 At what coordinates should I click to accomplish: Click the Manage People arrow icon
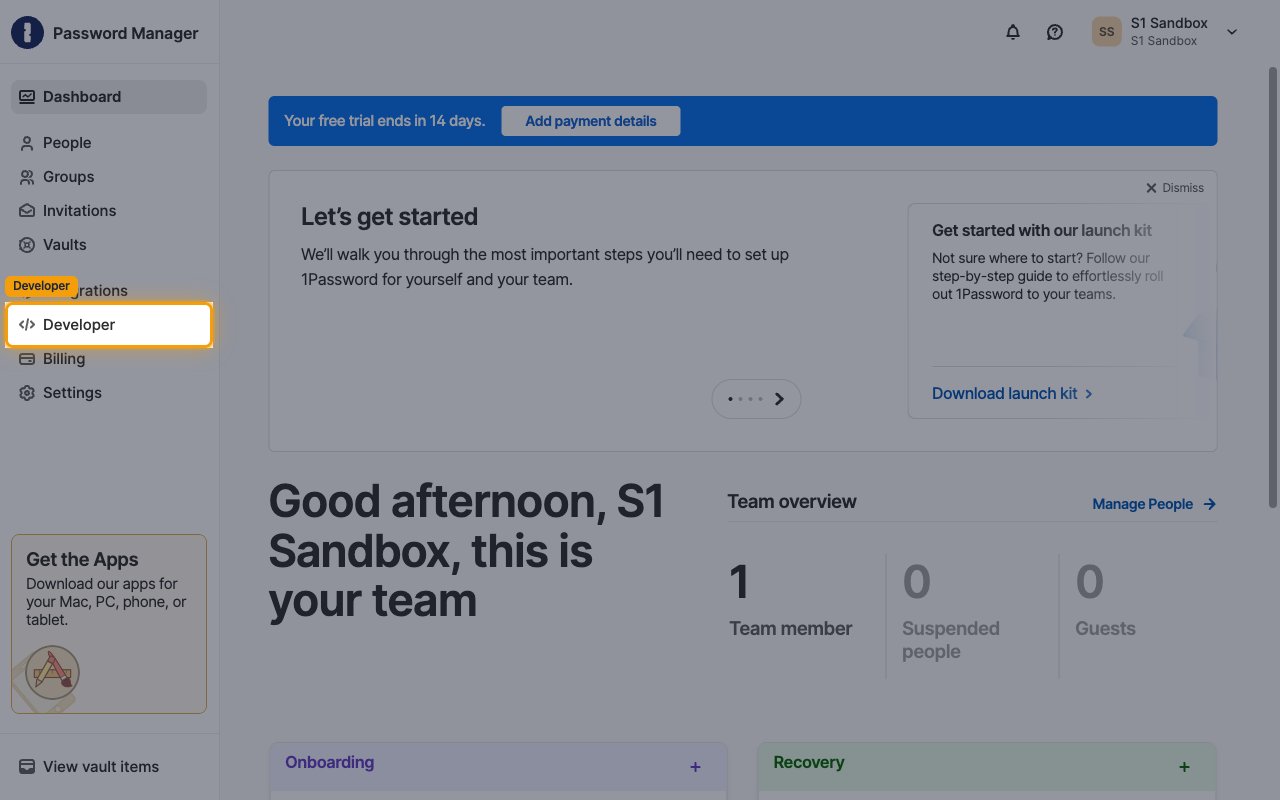pyautogui.click(x=1210, y=504)
